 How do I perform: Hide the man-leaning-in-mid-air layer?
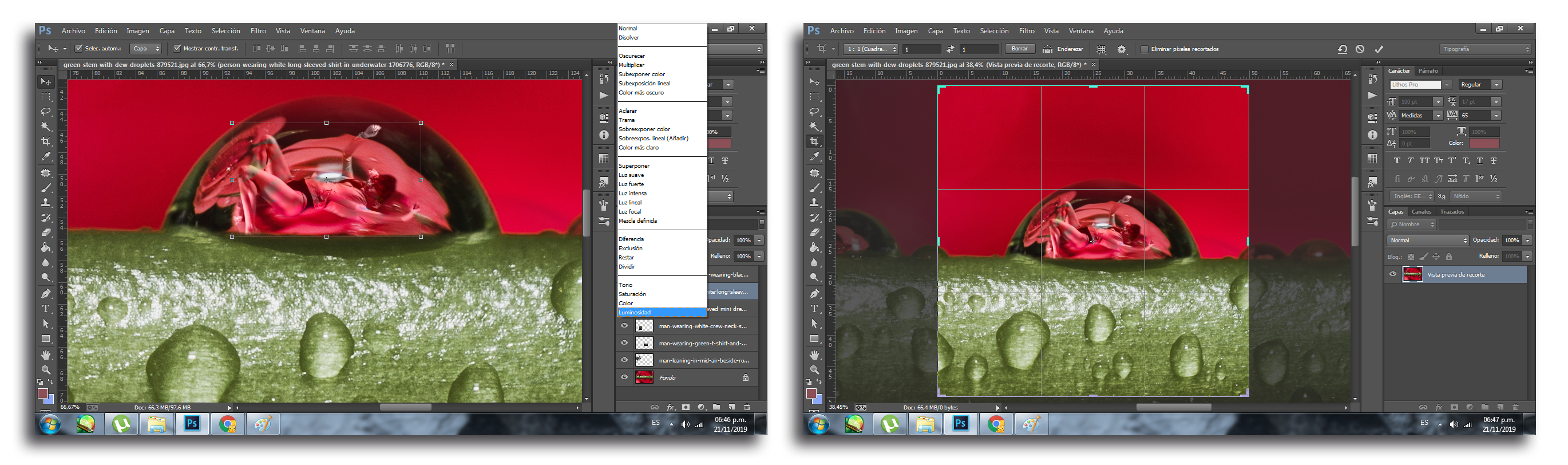coord(624,360)
